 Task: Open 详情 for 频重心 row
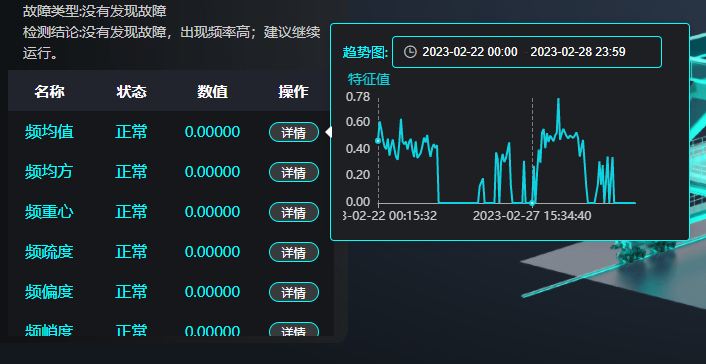(294, 212)
